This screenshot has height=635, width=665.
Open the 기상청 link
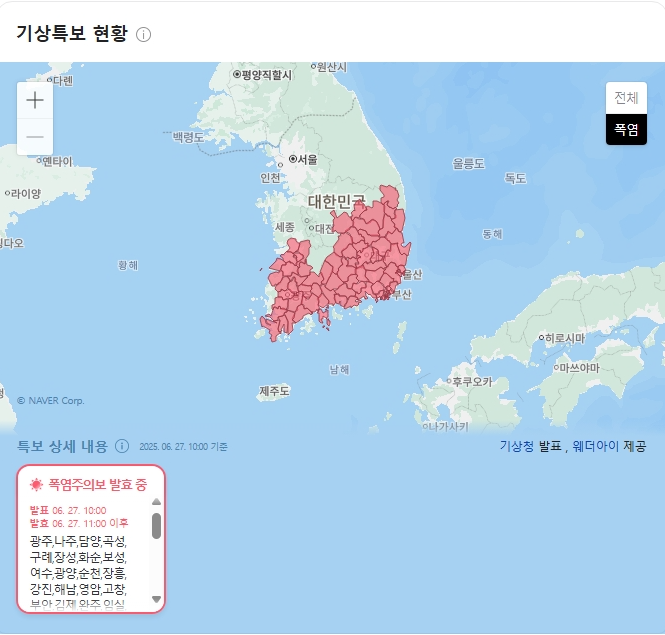coord(517,446)
